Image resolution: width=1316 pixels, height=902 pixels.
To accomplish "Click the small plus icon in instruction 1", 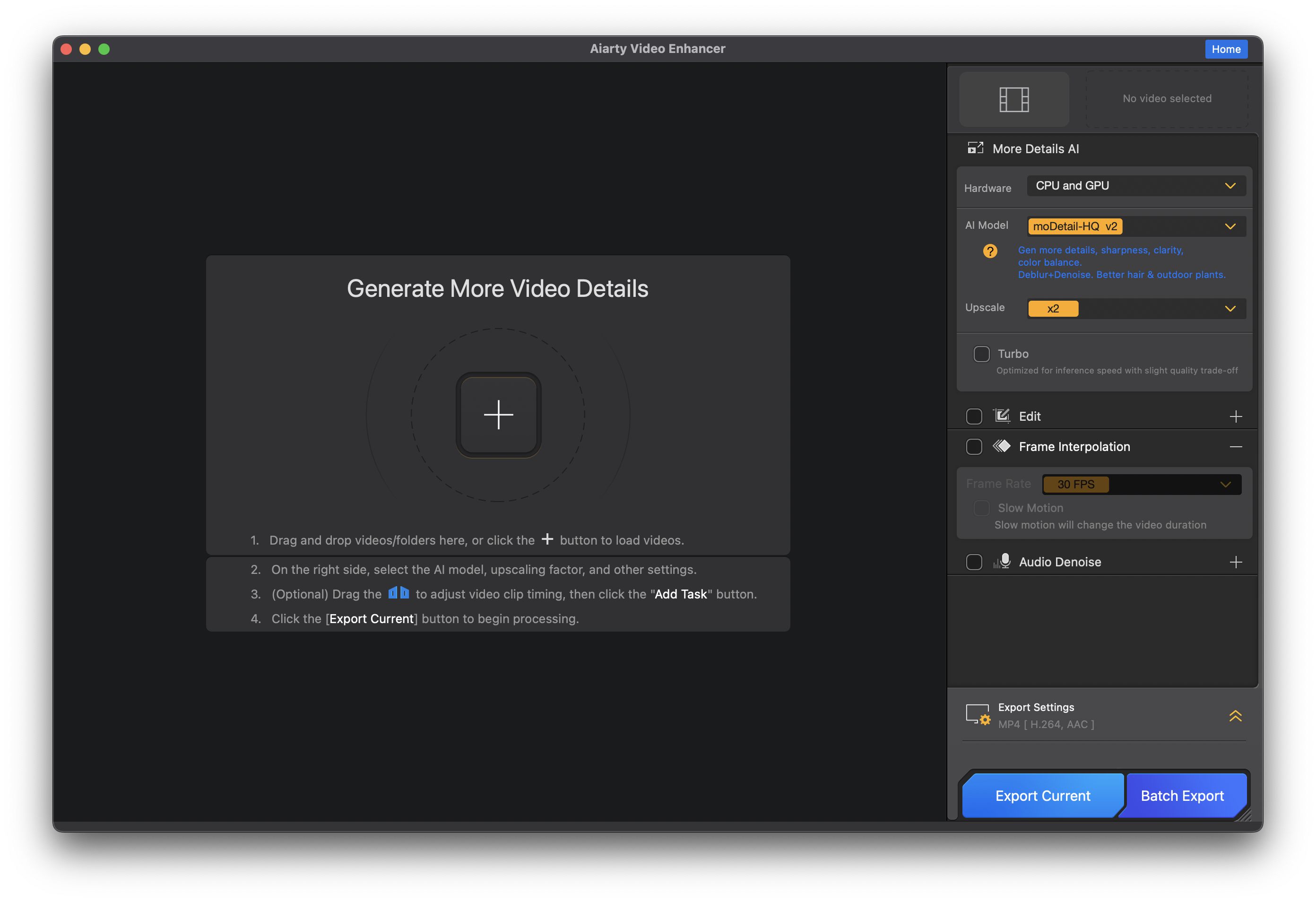I will [x=547, y=539].
